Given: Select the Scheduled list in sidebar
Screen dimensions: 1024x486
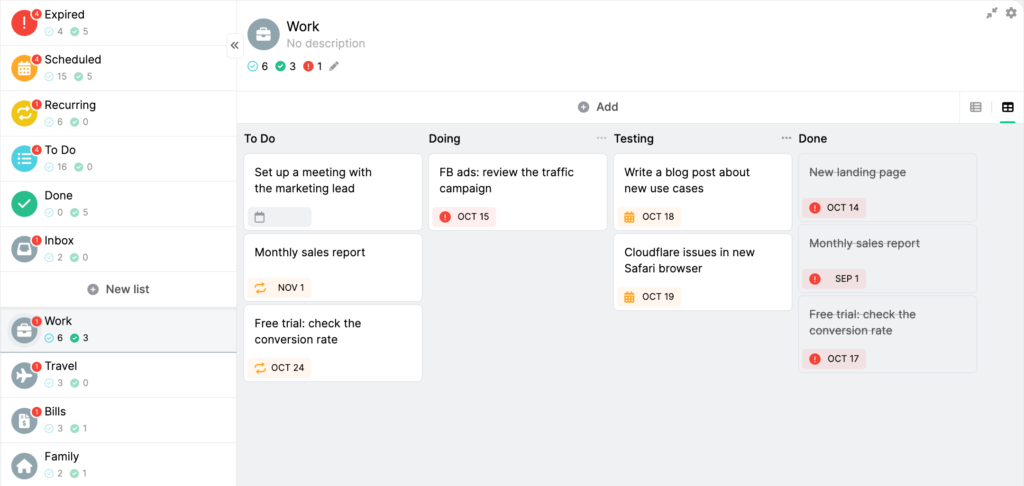Looking at the screenshot, I should pos(118,68).
